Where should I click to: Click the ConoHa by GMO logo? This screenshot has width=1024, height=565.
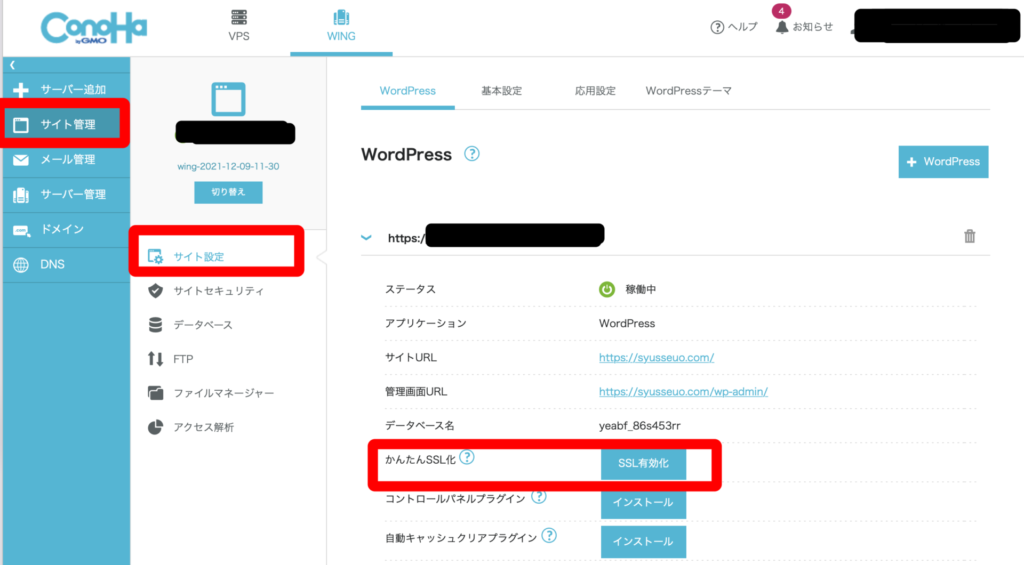94,28
